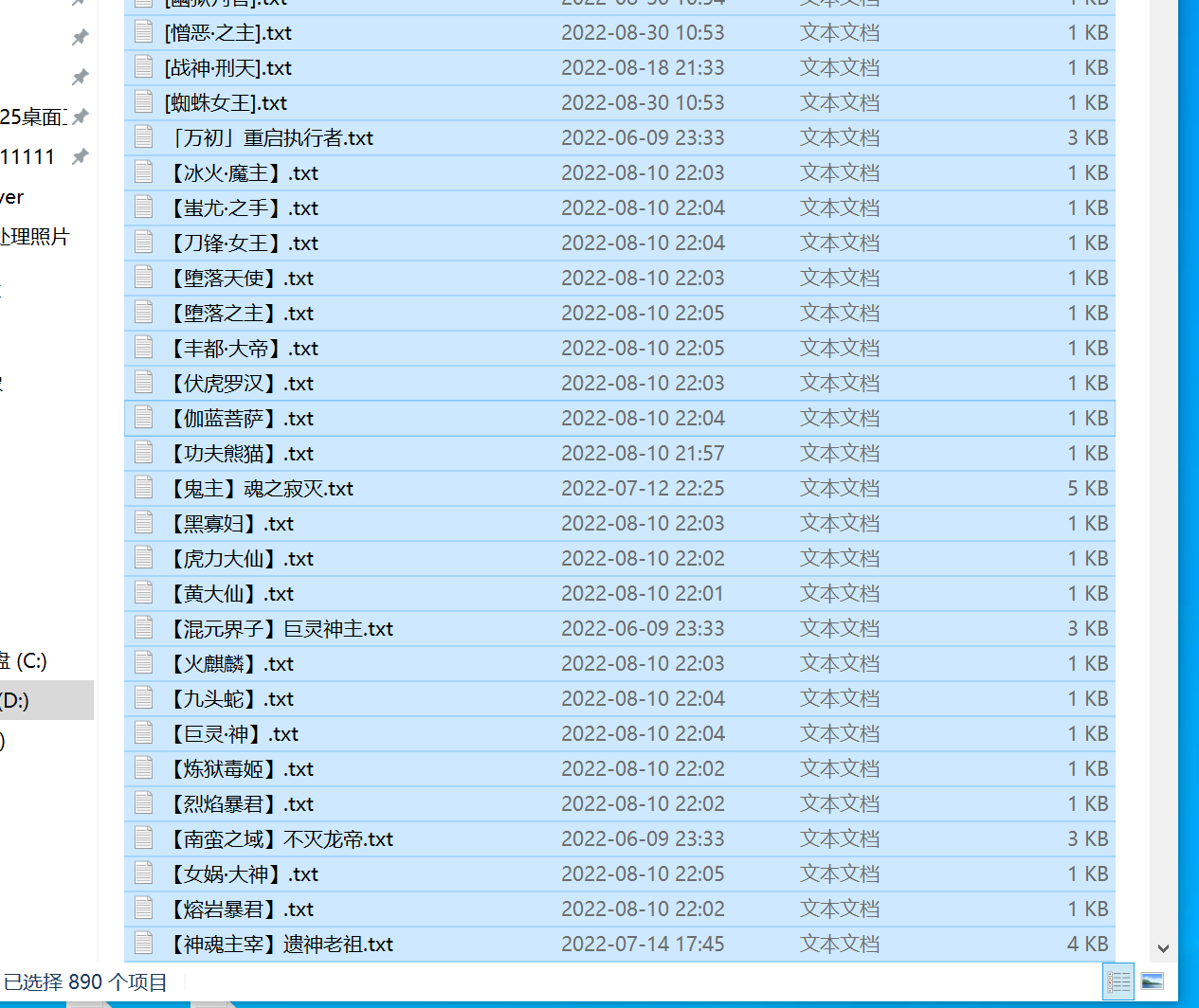The width and height of the screenshot is (1199, 1008).
Task: Switch to large thumbnails view icon
Action: point(1153,981)
